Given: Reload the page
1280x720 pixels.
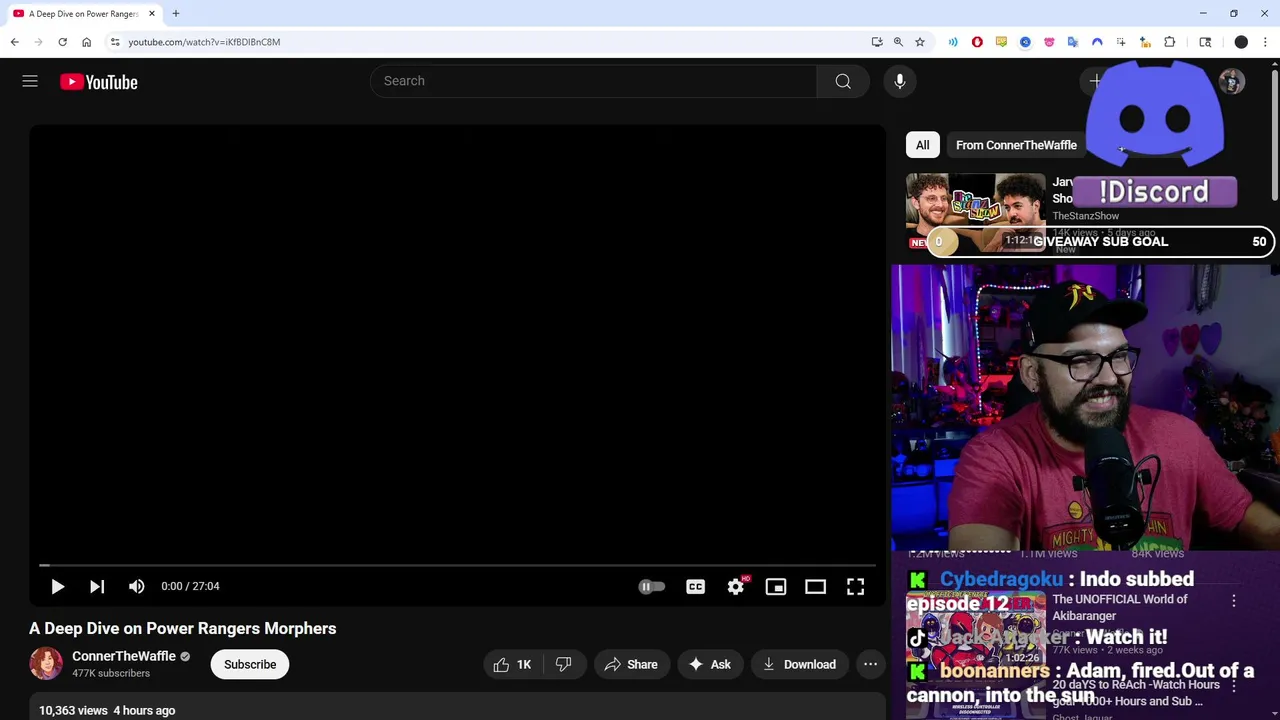Looking at the screenshot, I should pyautogui.click(x=62, y=42).
